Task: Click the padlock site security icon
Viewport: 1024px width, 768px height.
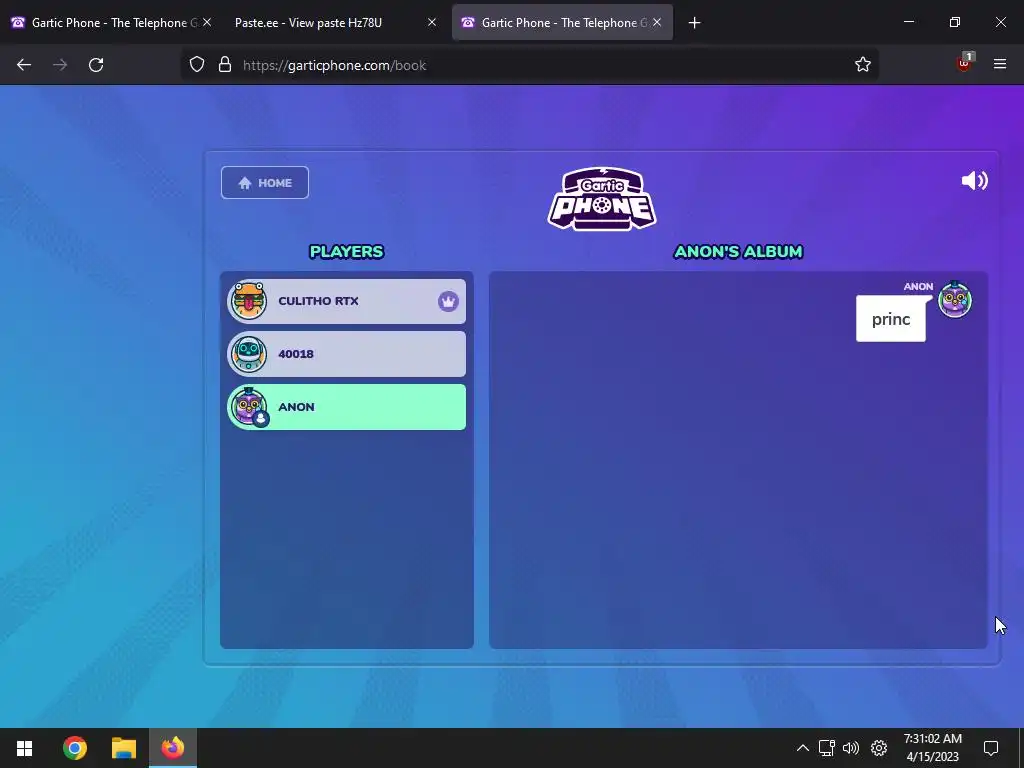Action: (x=225, y=65)
